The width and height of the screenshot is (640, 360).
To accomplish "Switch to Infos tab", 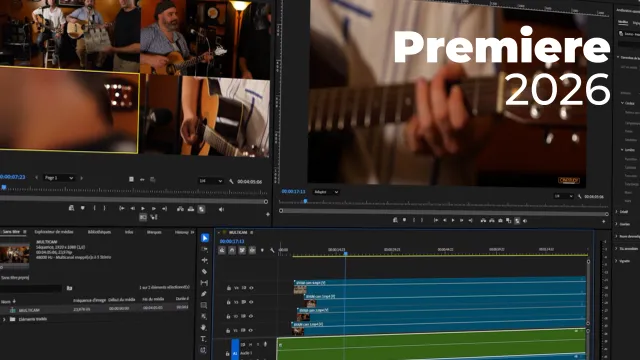I will 129,232.
